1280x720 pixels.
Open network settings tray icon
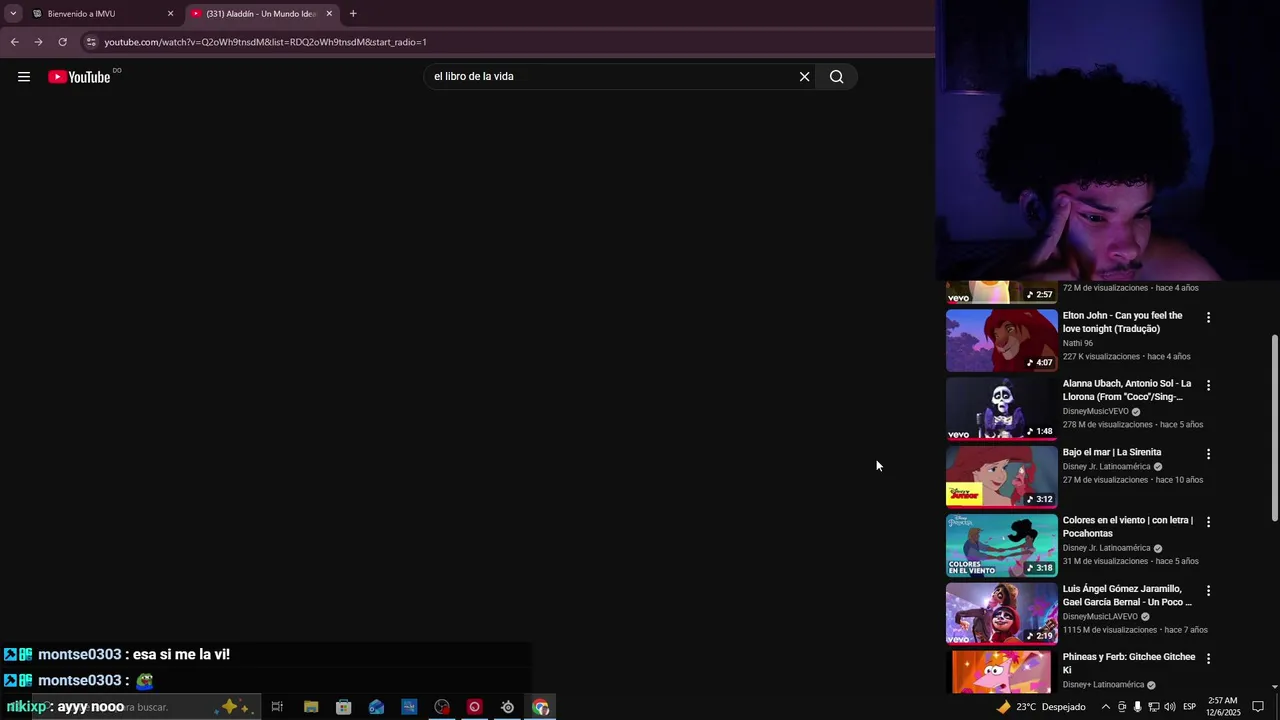[1153, 707]
